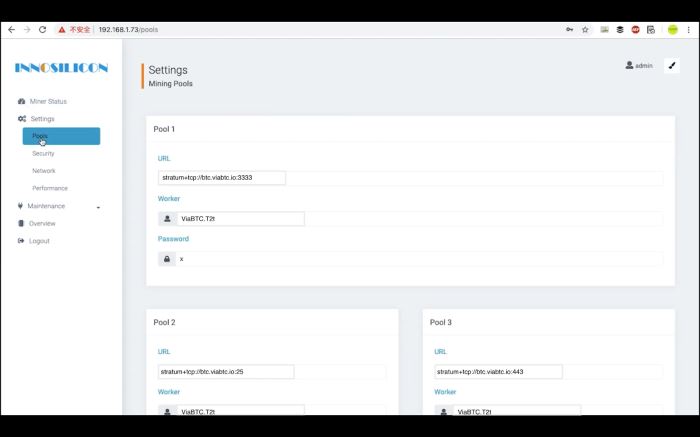
Task: Click the Pool 1 heading
Action: coord(164,129)
